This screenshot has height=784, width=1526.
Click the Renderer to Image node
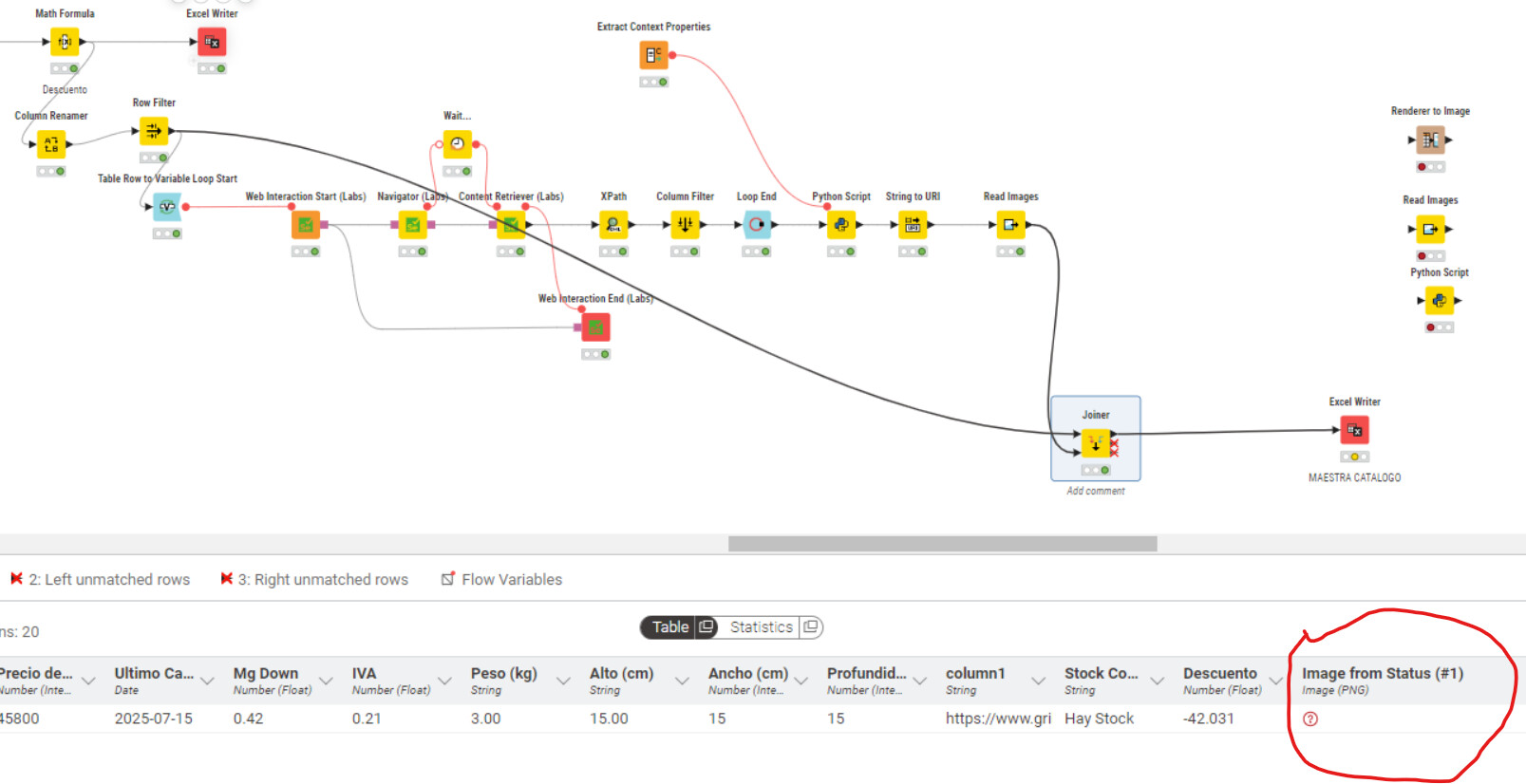point(1430,140)
